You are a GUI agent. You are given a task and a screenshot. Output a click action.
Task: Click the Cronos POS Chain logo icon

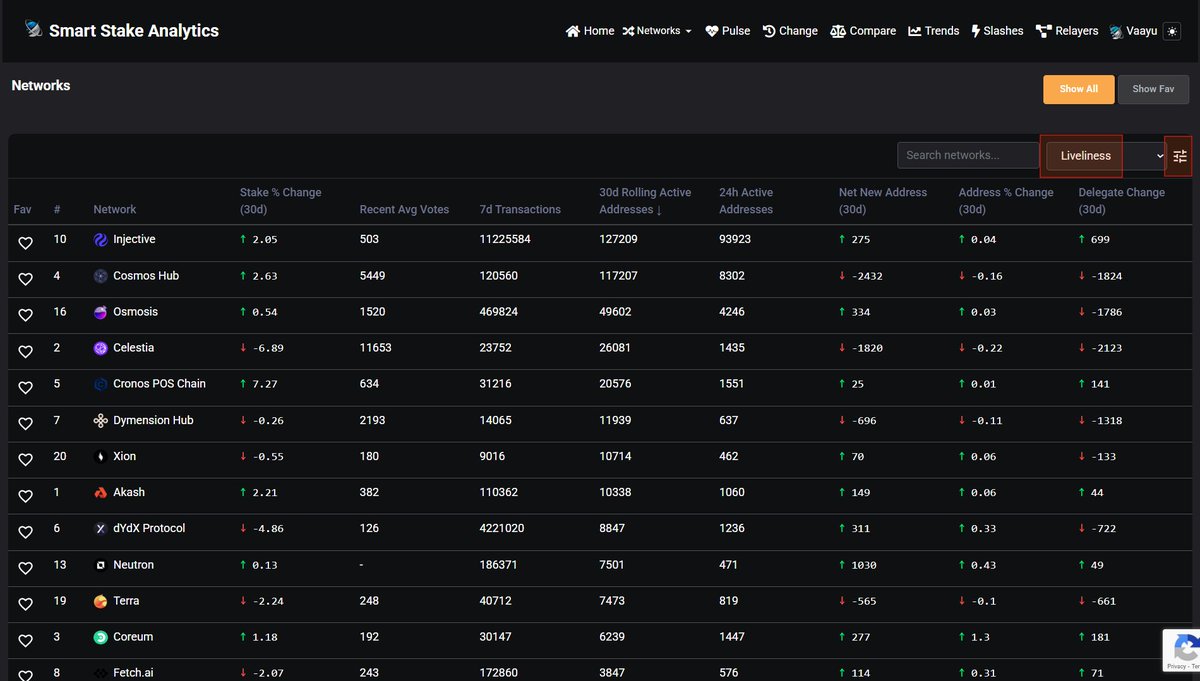100,384
